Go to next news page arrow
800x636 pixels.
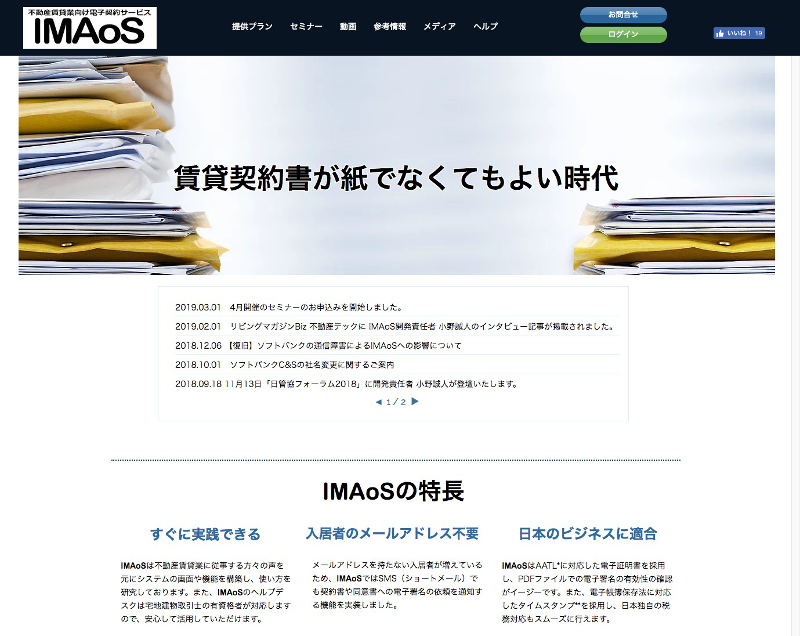pyautogui.click(x=415, y=401)
